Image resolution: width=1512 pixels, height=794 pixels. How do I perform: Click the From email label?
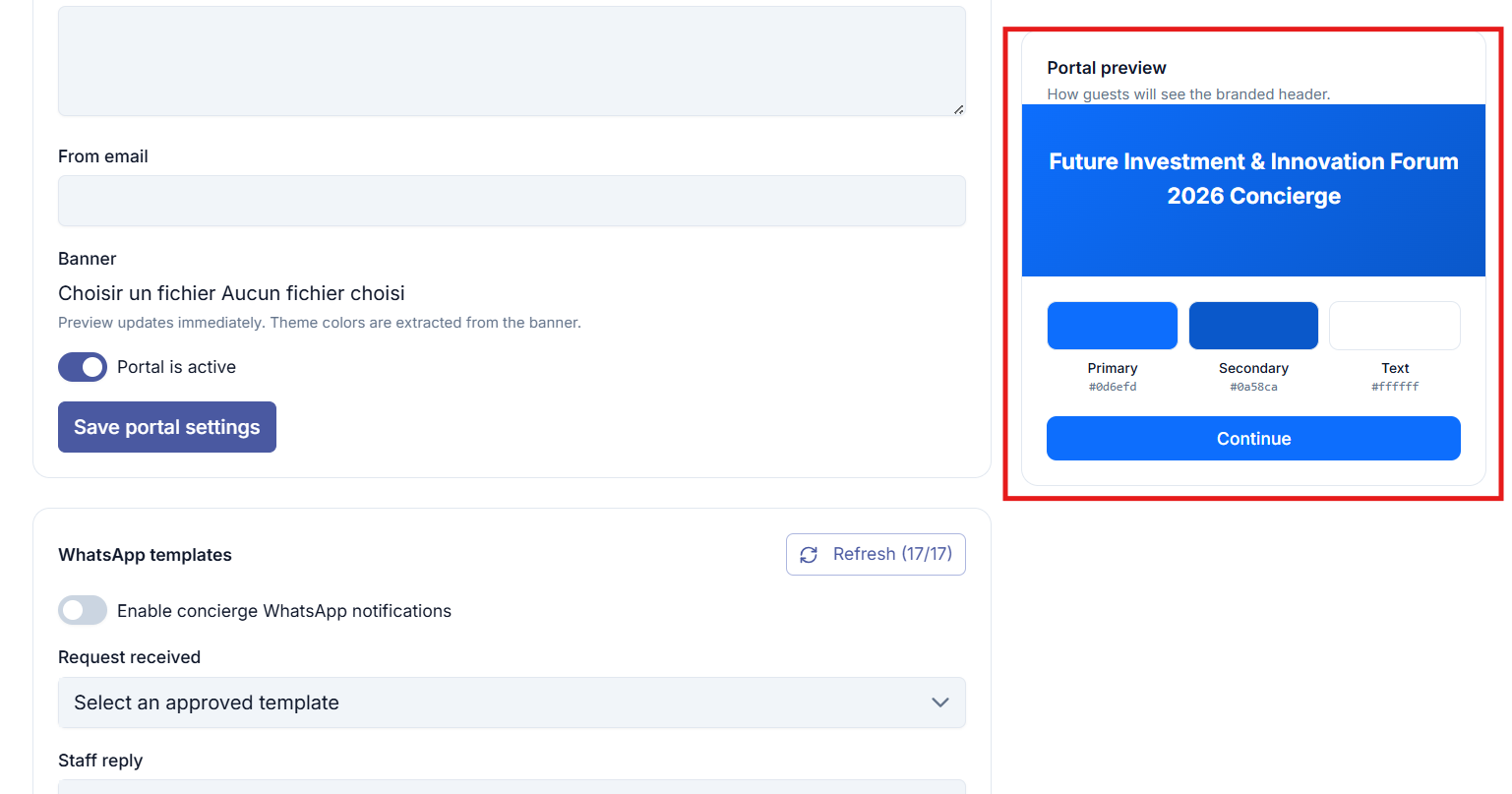[103, 156]
